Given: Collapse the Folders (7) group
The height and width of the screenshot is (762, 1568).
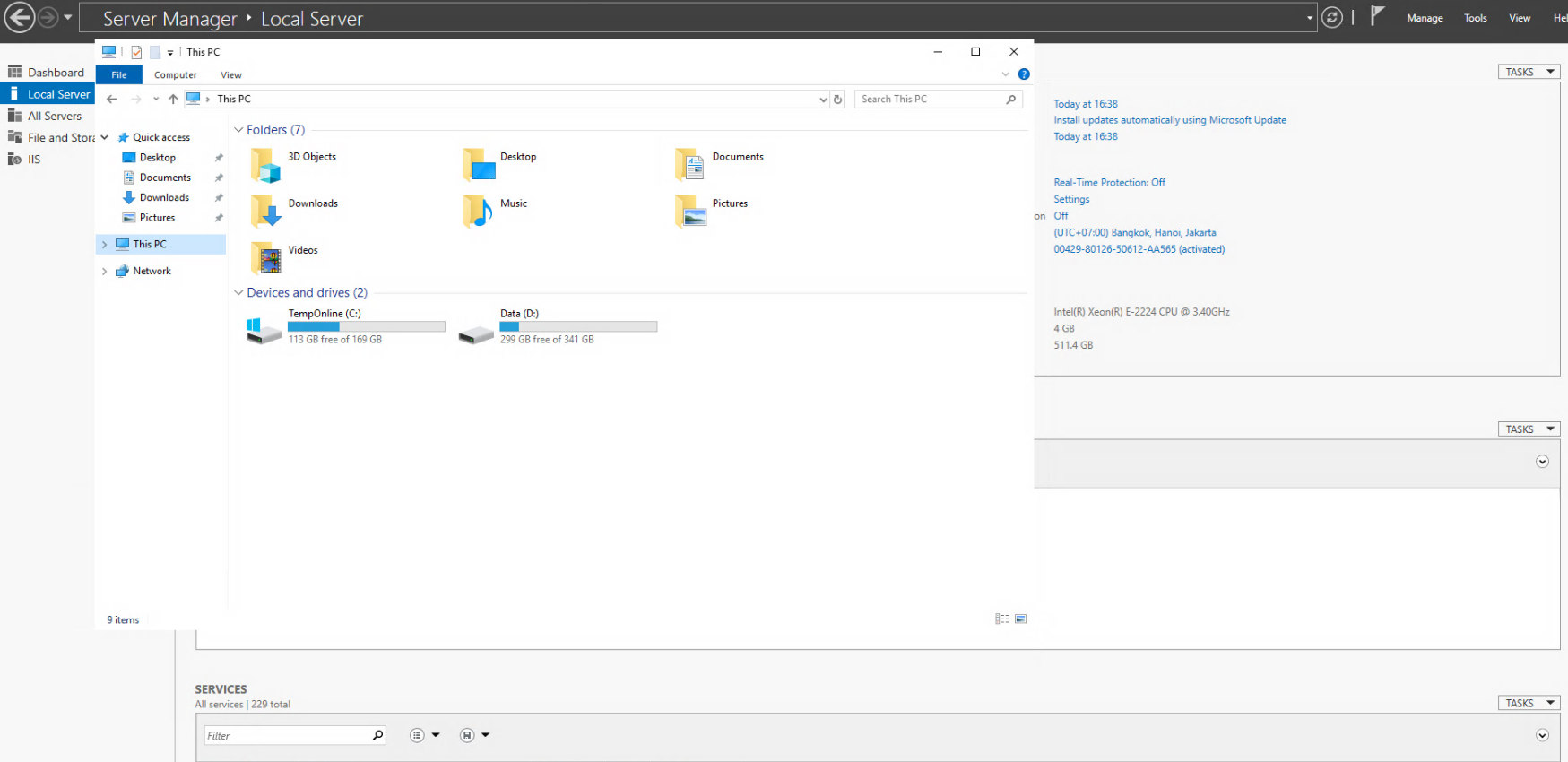Looking at the screenshot, I should point(238,130).
